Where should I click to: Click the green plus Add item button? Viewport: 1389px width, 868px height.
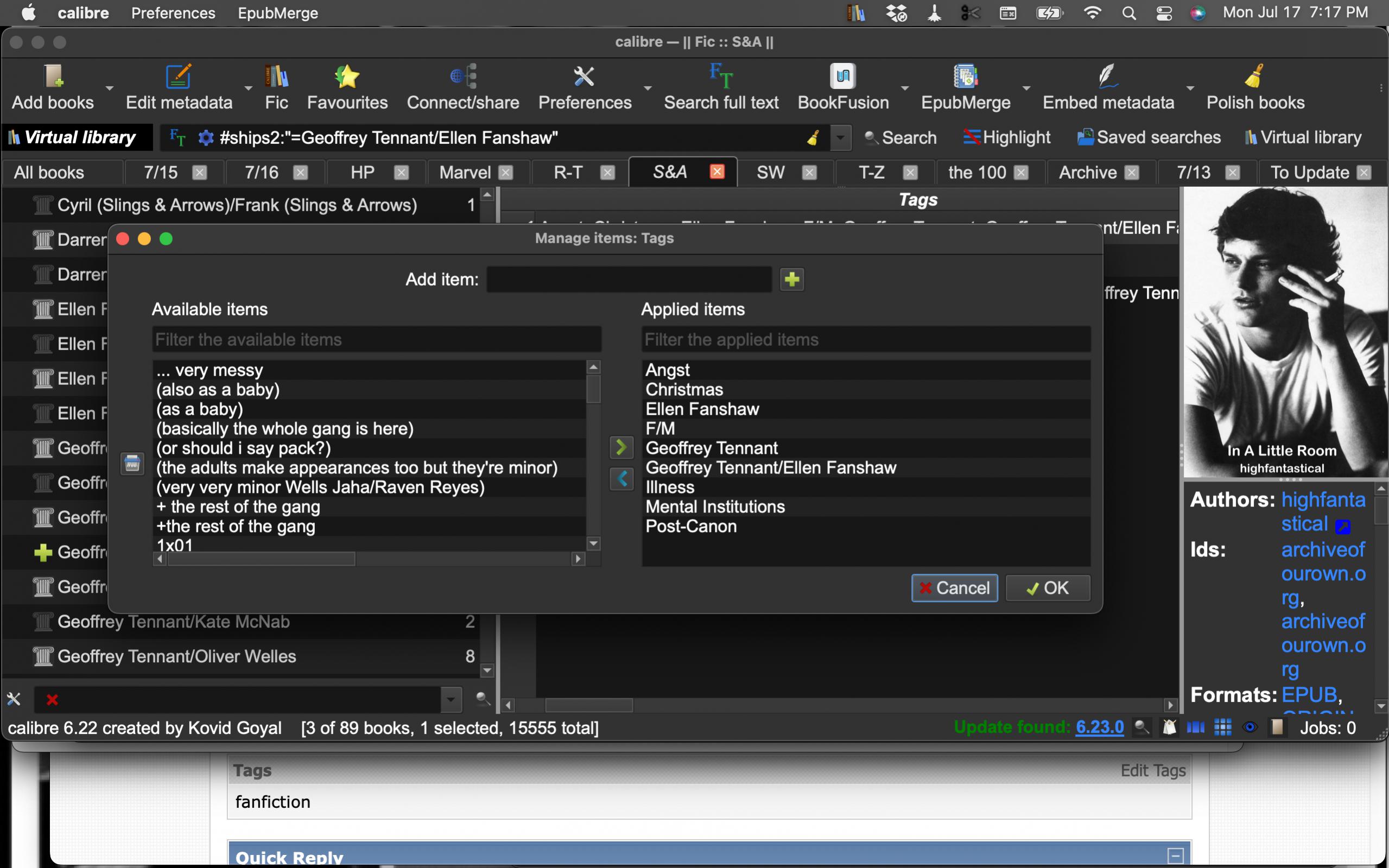pyautogui.click(x=791, y=280)
